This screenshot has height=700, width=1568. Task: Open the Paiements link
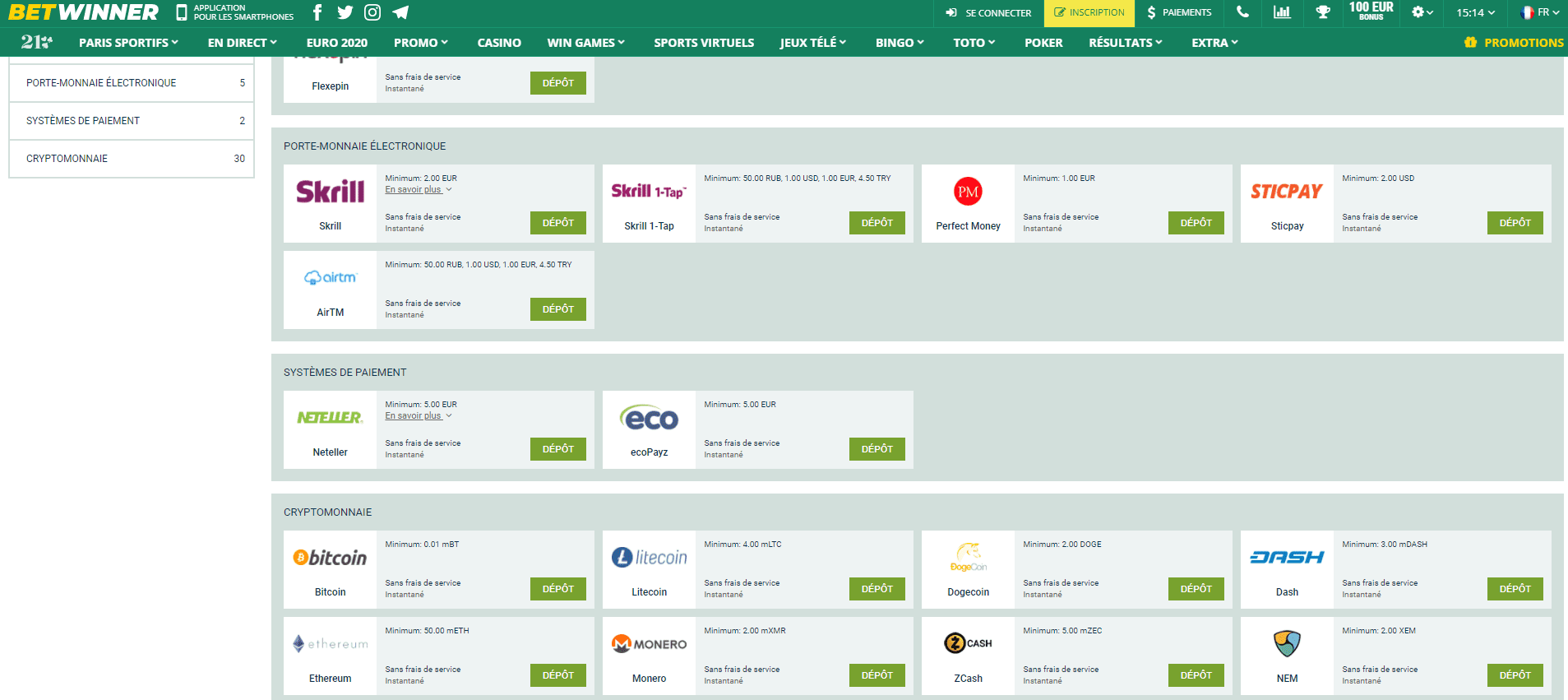[x=1179, y=13]
